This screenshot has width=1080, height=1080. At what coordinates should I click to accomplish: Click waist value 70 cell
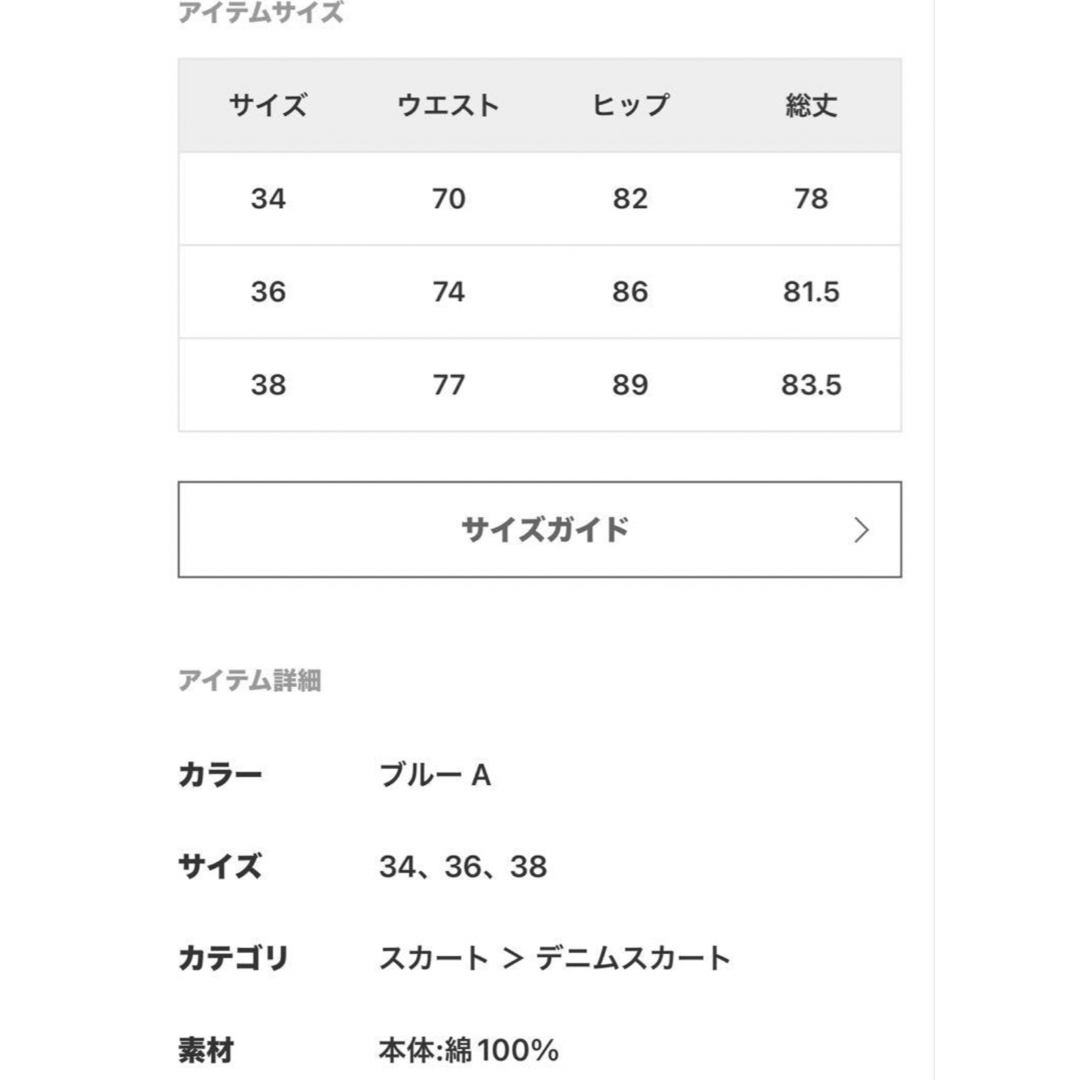tap(448, 198)
